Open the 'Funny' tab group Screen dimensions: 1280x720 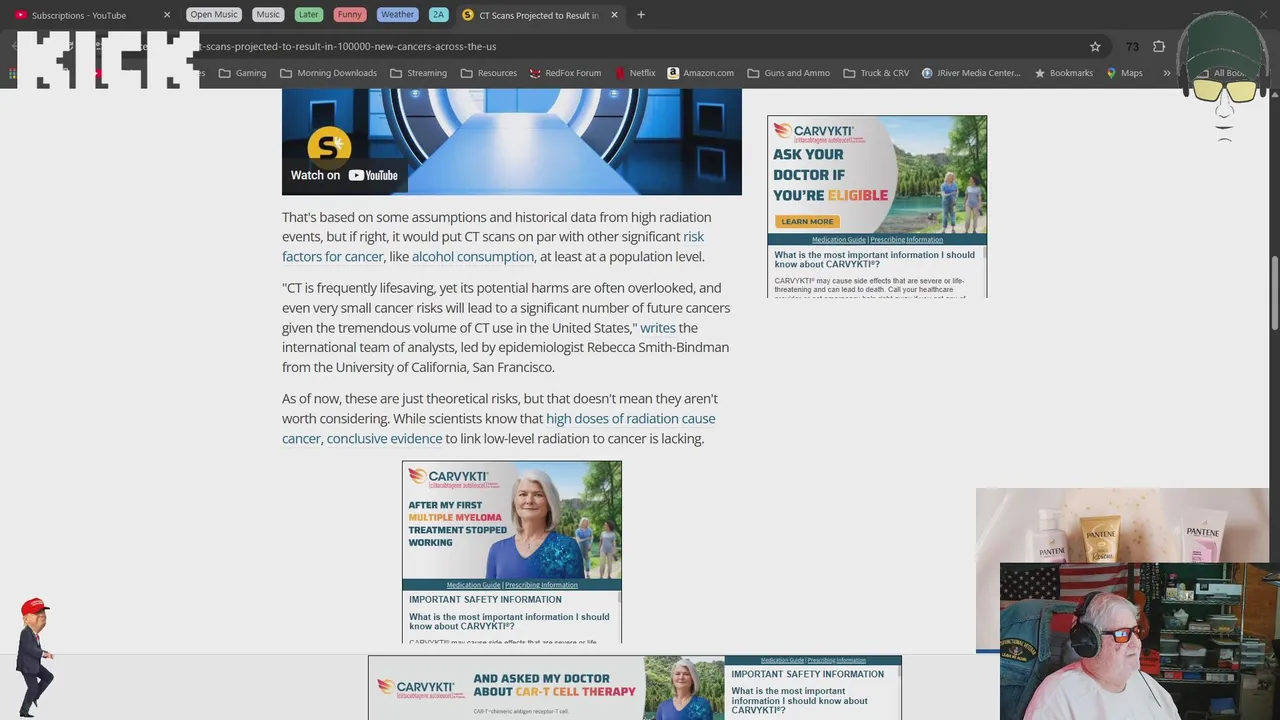350,15
